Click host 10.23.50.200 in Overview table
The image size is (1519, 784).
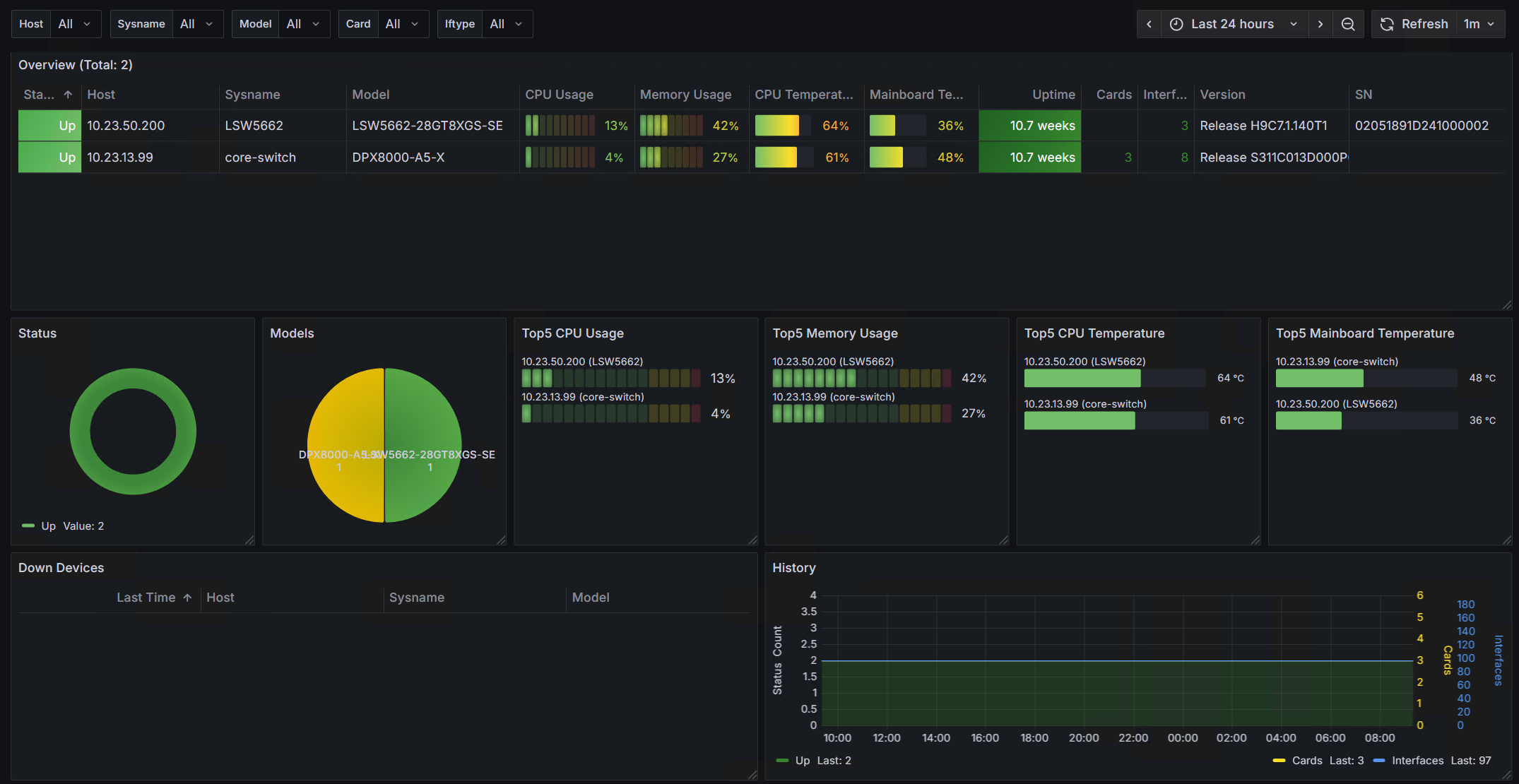coord(126,126)
